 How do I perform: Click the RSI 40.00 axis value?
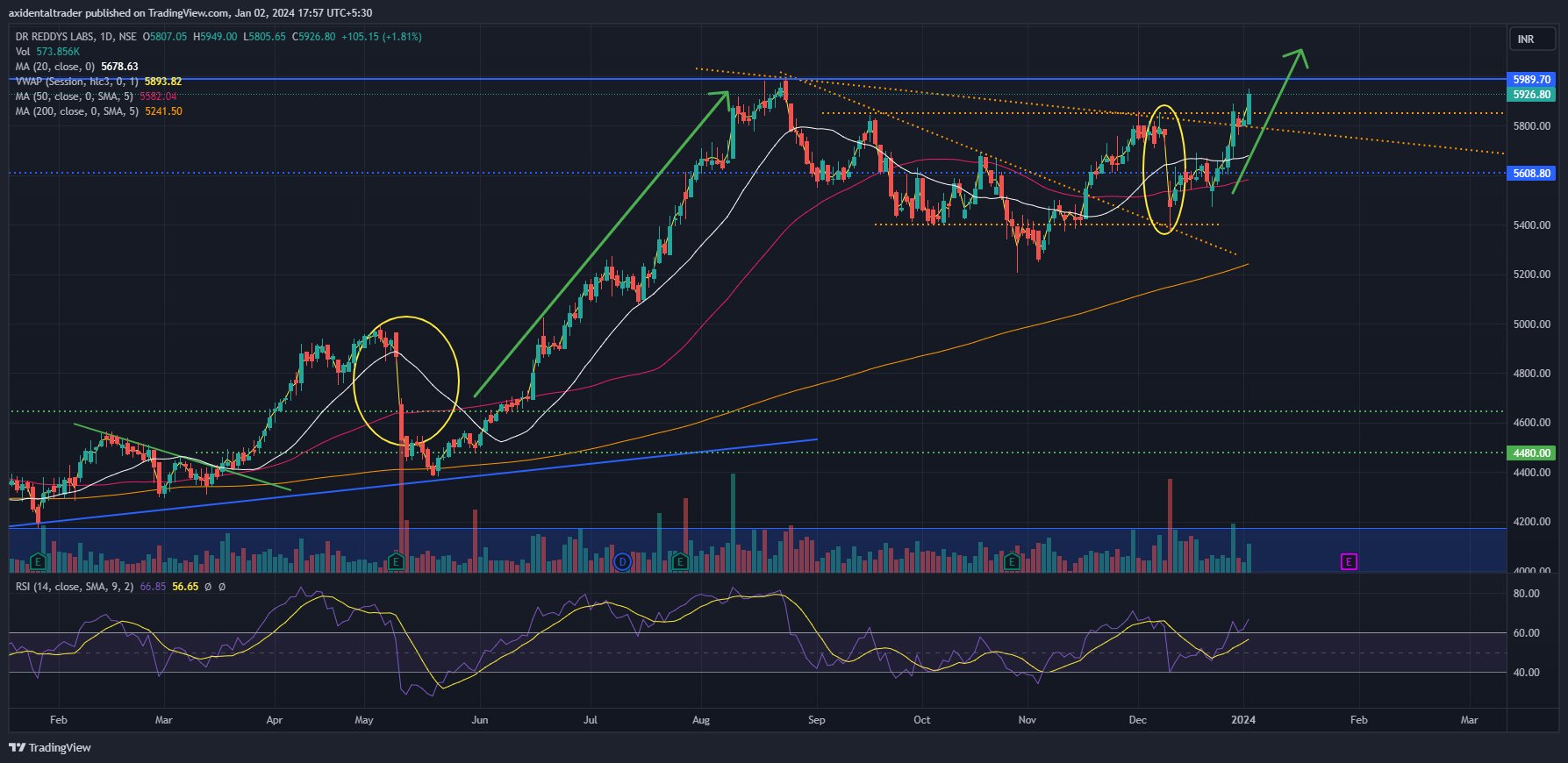(1527, 673)
